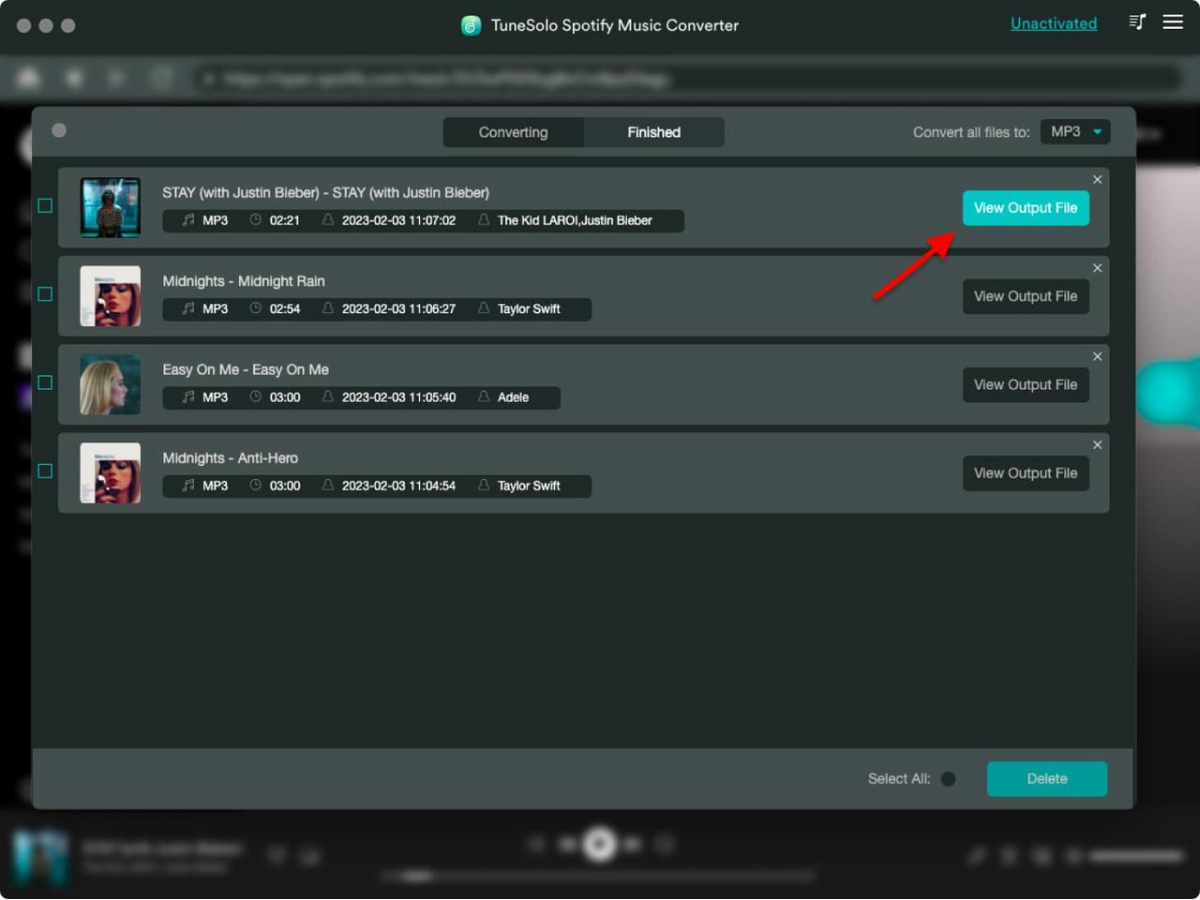Open the hamburger menu in title bar

(1173, 22)
